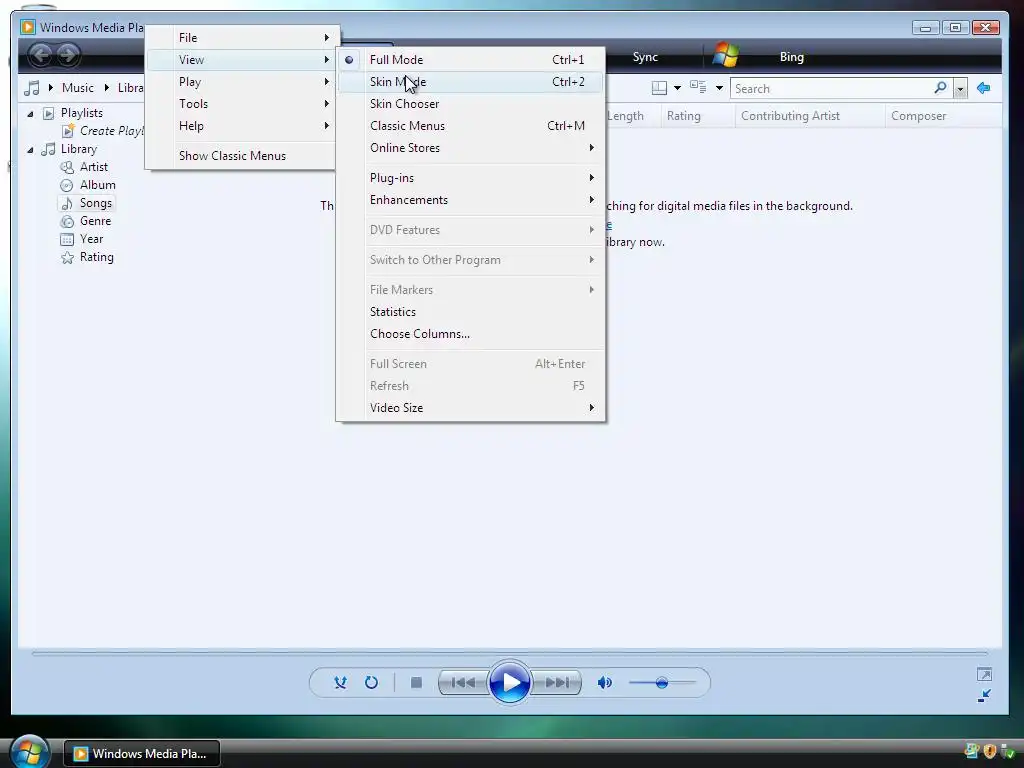Image resolution: width=1024 pixels, height=768 pixels.
Task: Click the Stop playback button
Action: click(416, 682)
